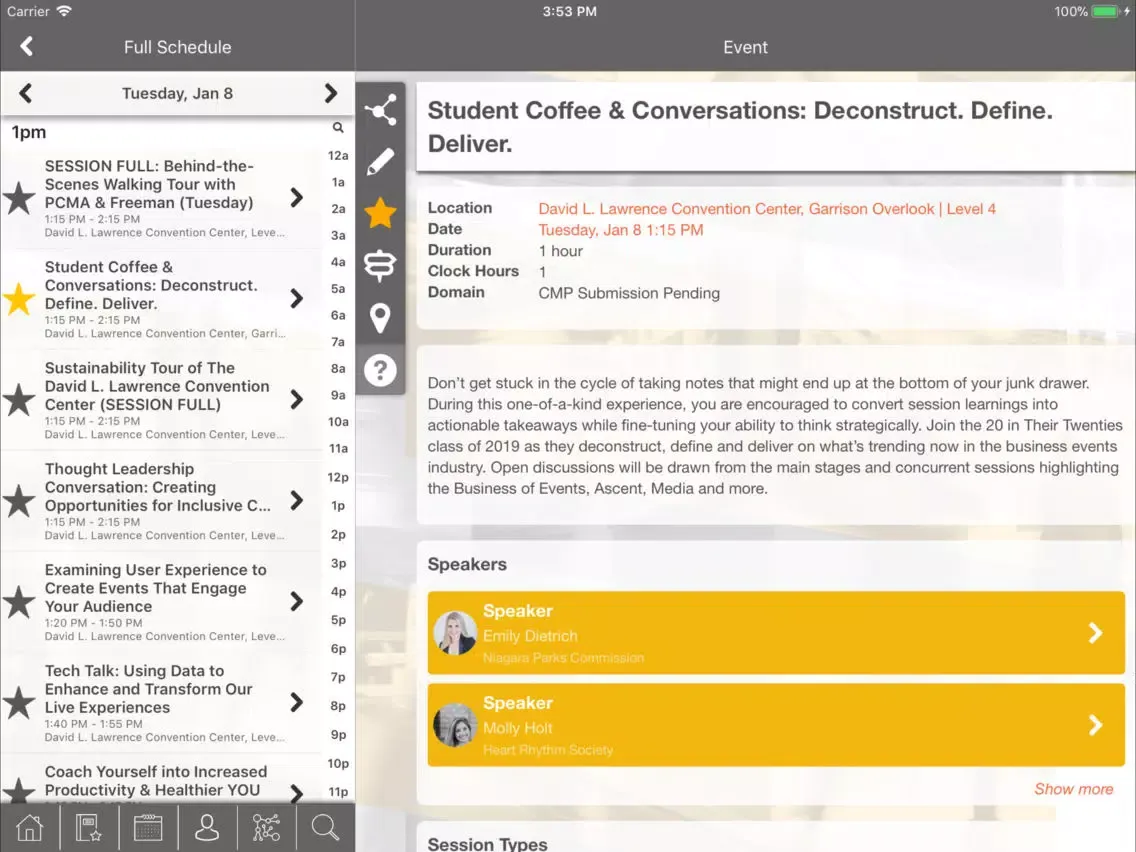This screenshot has height=852, width=1136.
Task: Open chevron for Thought Leadership Conversation
Action: click(296, 500)
